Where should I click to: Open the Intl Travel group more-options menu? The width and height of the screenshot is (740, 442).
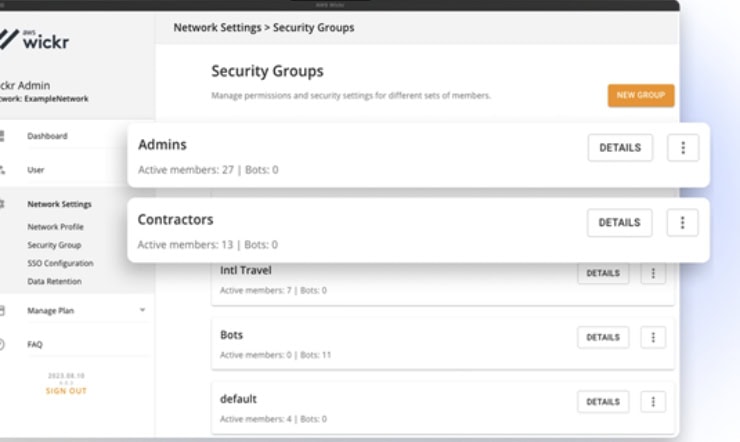click(x=653, y=273)
